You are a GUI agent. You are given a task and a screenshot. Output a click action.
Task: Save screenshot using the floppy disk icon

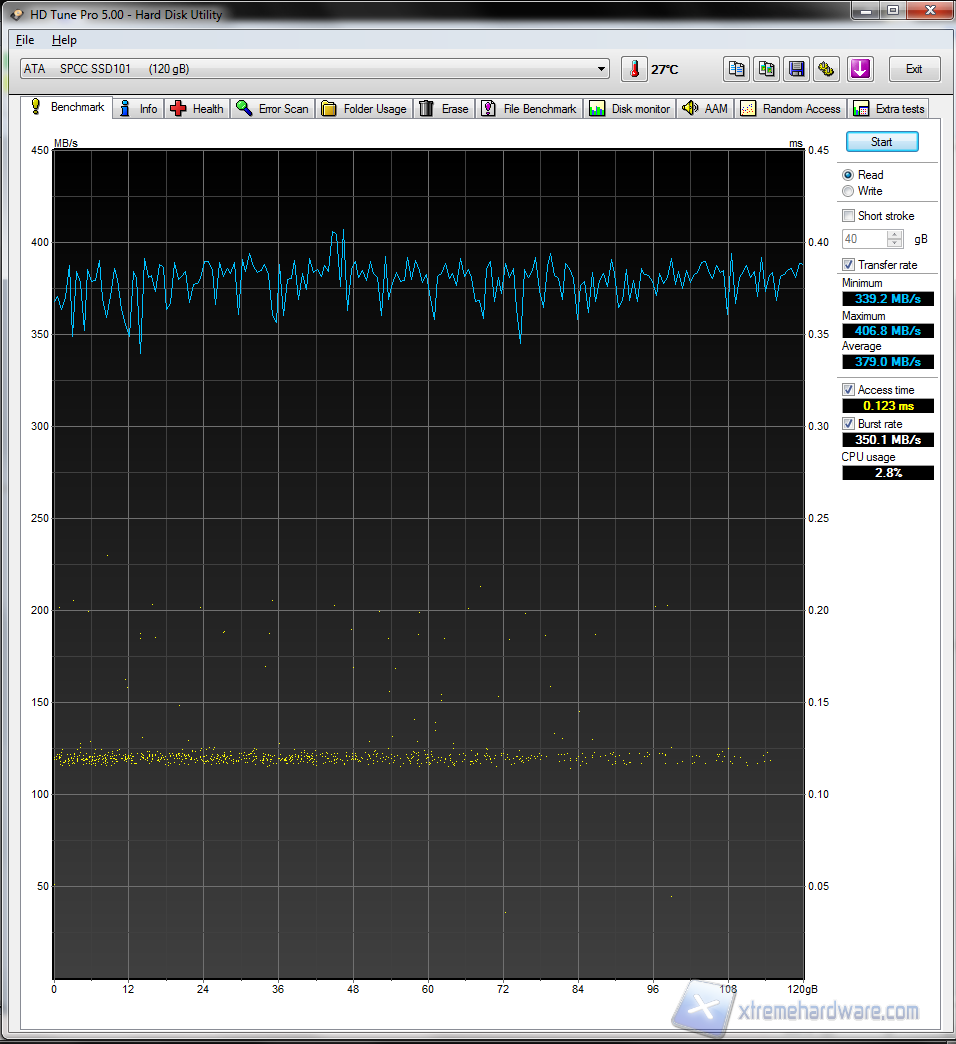point(797,69)
